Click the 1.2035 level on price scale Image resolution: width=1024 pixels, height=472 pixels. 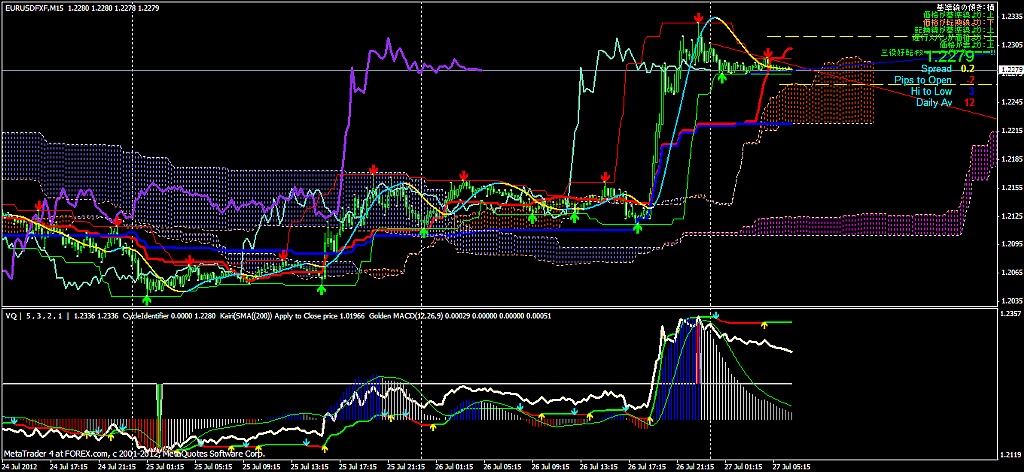[1010, 300]
